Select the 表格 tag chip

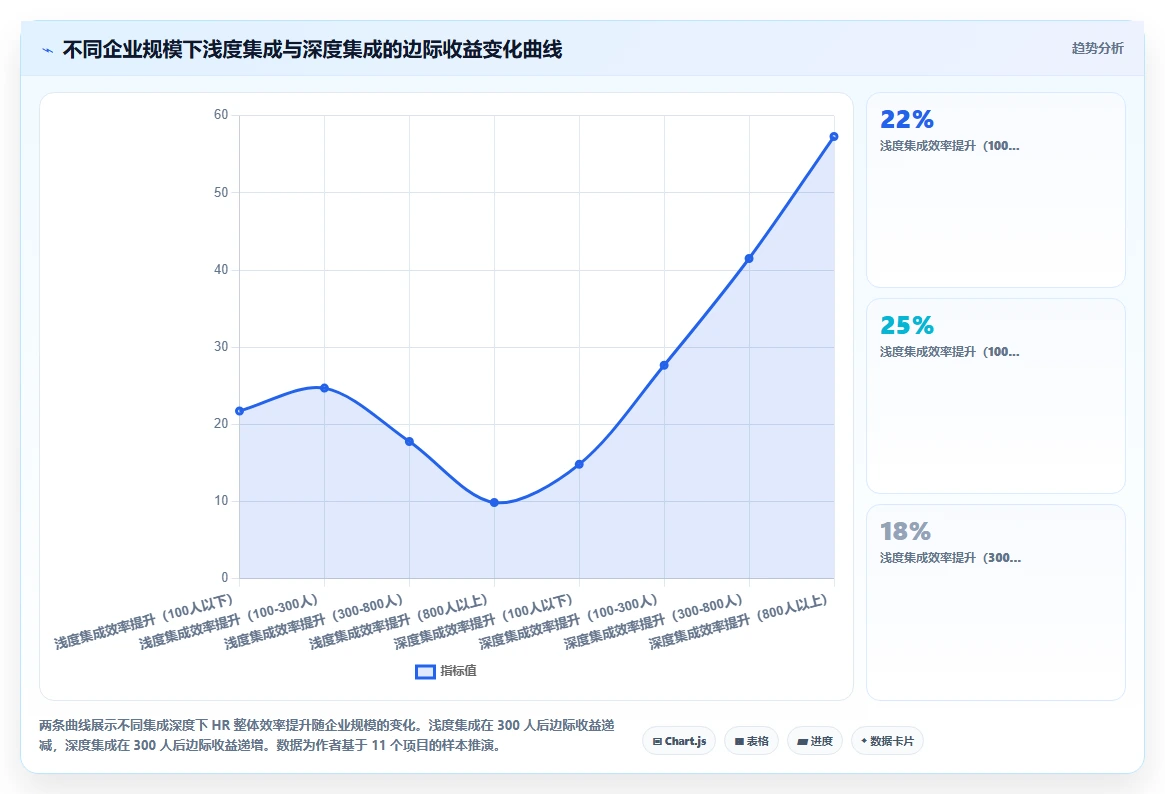pos(751,741)
